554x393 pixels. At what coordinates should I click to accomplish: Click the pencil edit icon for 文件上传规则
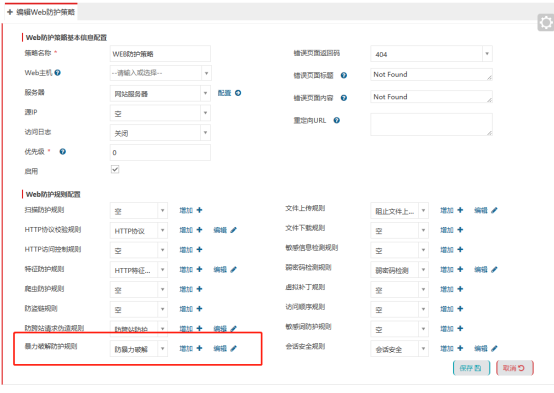tap(494, 210)
